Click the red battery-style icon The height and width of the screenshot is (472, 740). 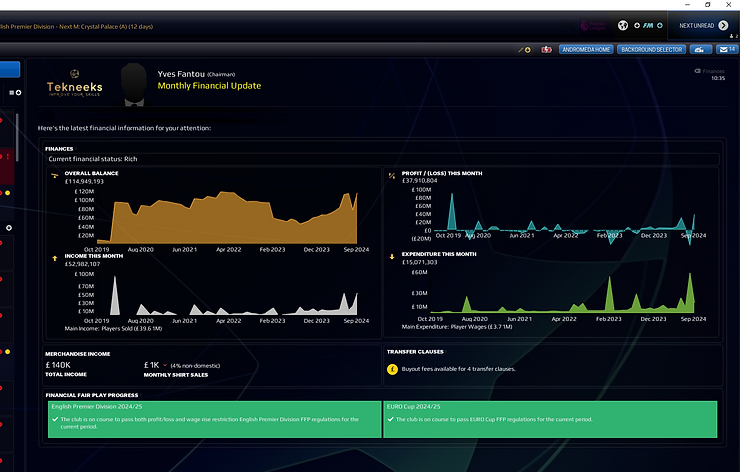tap(546, 50)
